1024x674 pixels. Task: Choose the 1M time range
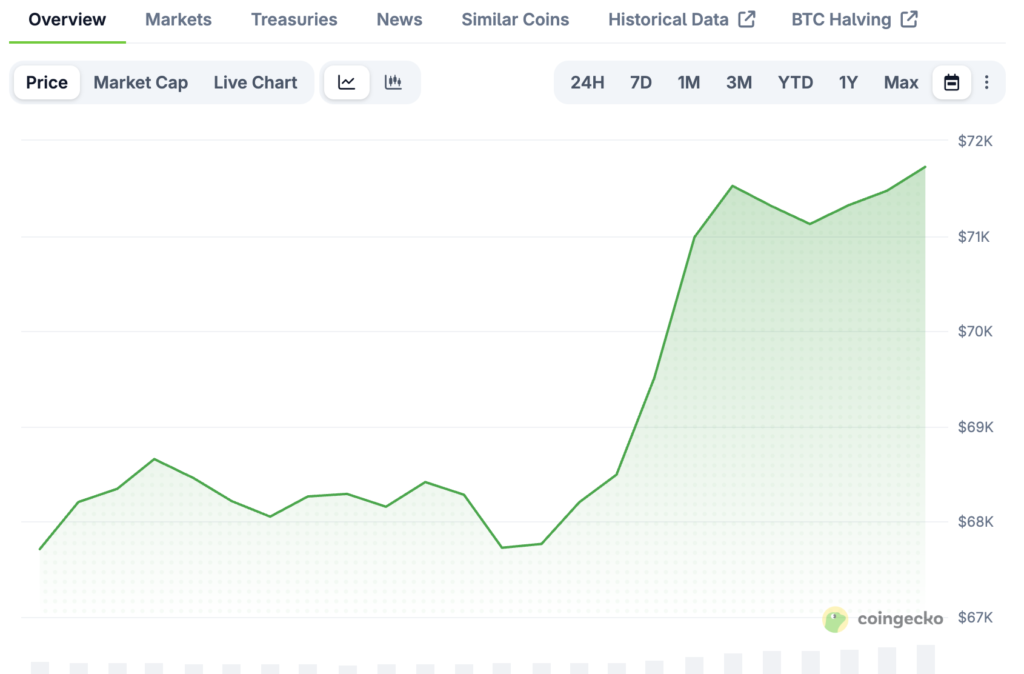(x=688, y=83)
